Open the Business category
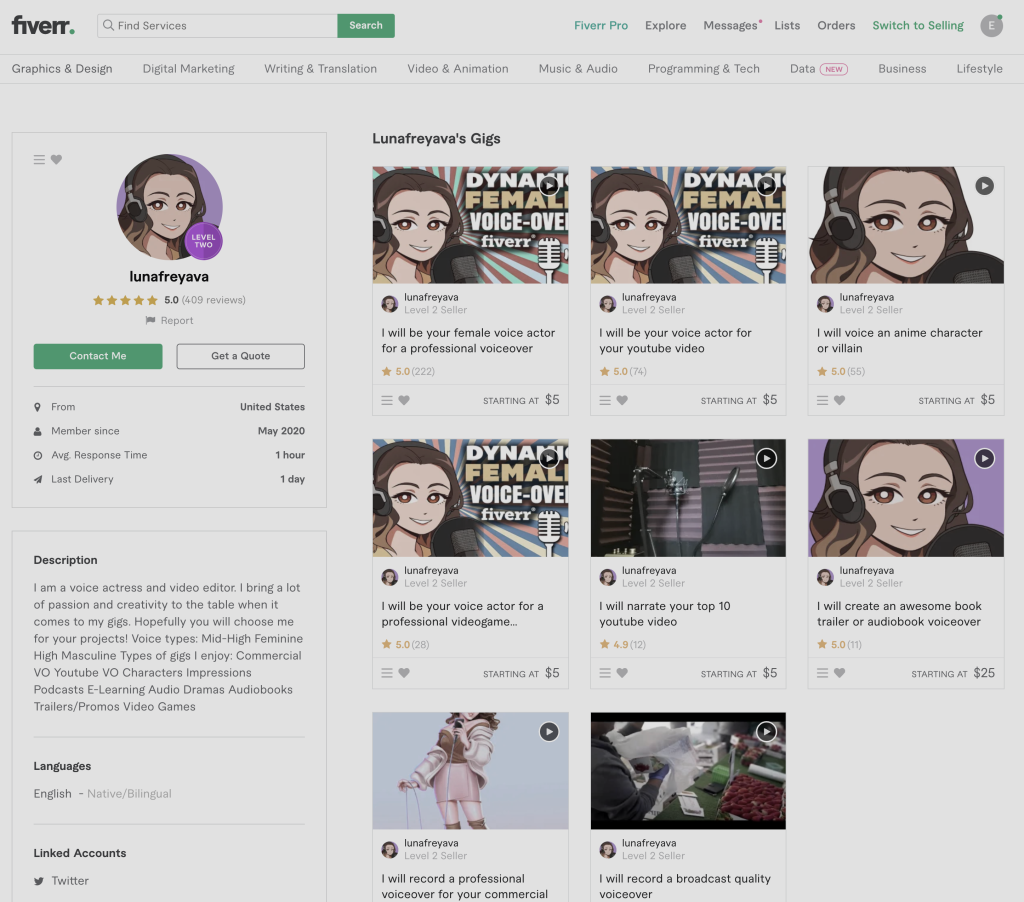 coord(902,69)
